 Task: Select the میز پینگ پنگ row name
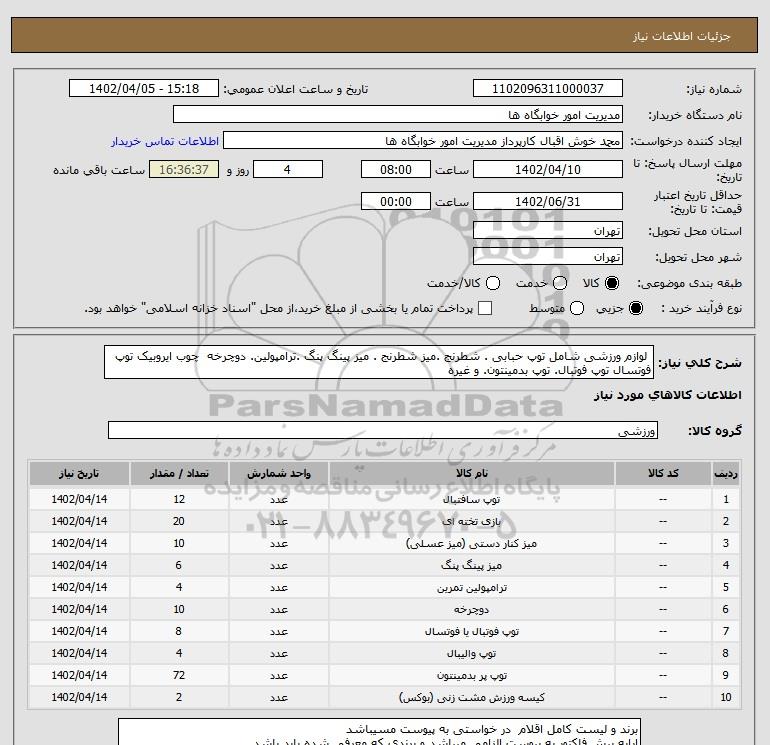pos(471,566)
